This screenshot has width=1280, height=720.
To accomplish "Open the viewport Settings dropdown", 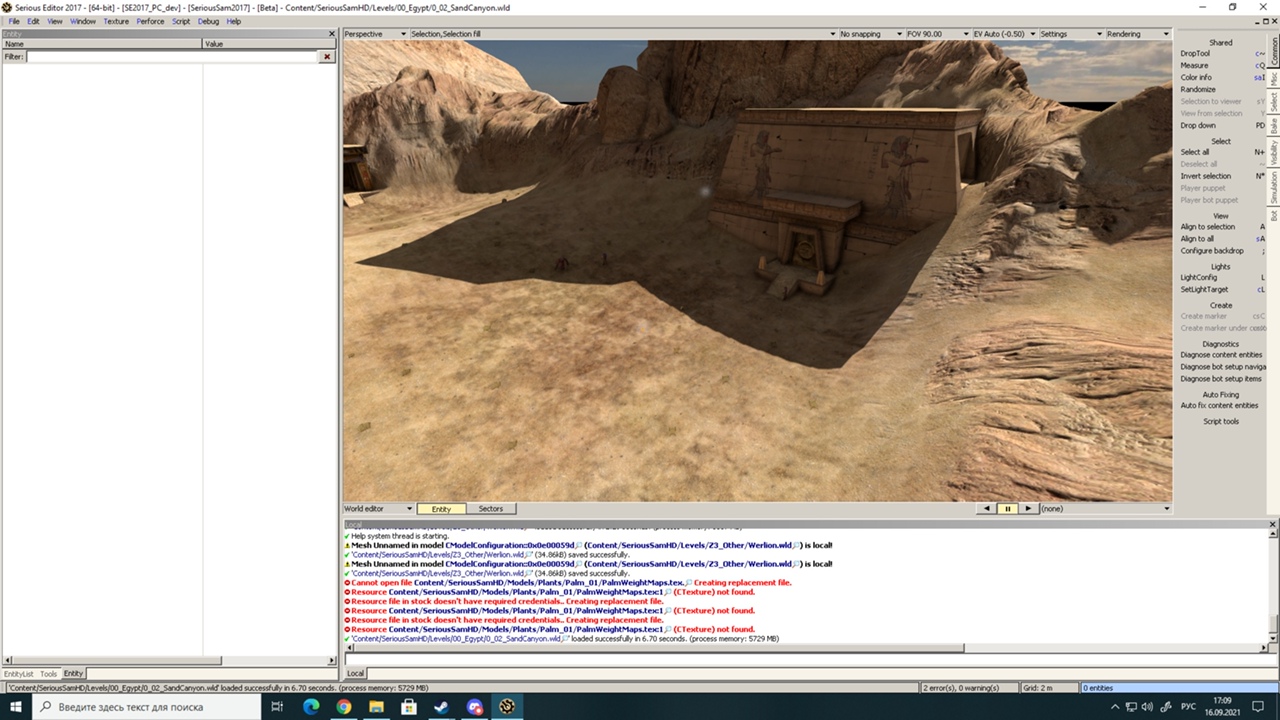I will pyautogui.click(x=1070, y=34).
